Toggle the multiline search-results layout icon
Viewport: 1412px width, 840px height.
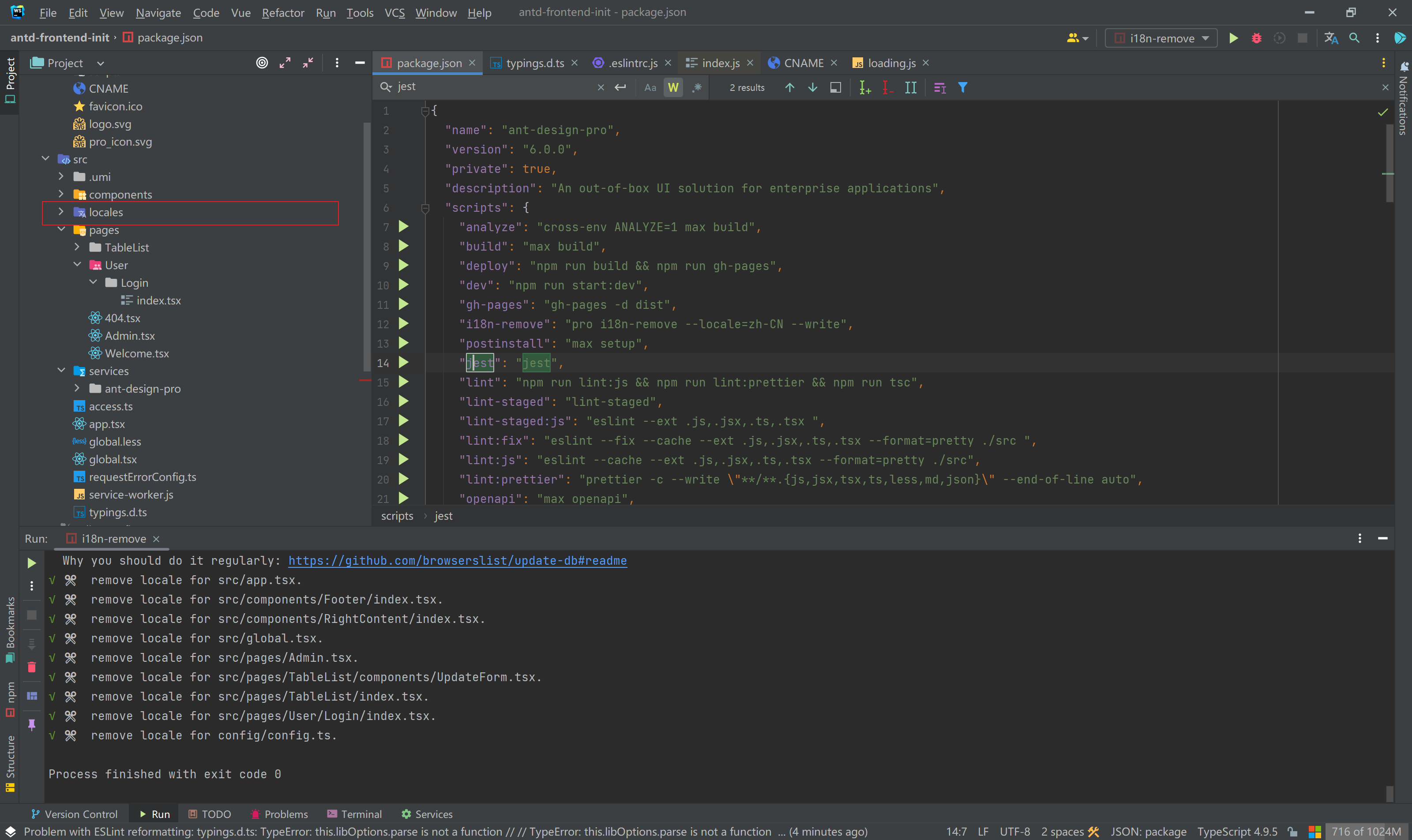(x=939, y=87)
